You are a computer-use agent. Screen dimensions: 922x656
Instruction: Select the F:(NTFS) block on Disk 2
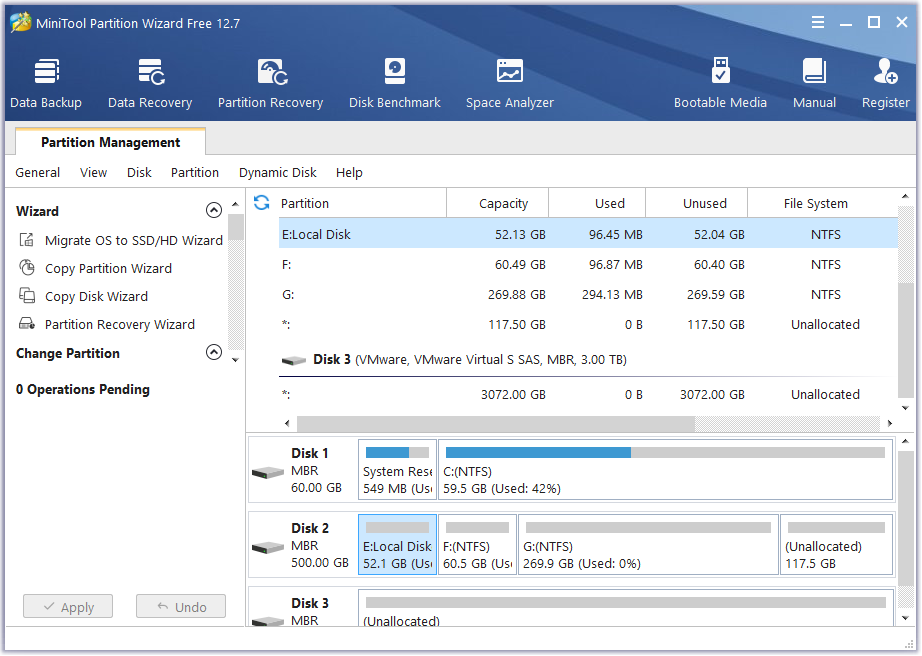pos(477,545)
